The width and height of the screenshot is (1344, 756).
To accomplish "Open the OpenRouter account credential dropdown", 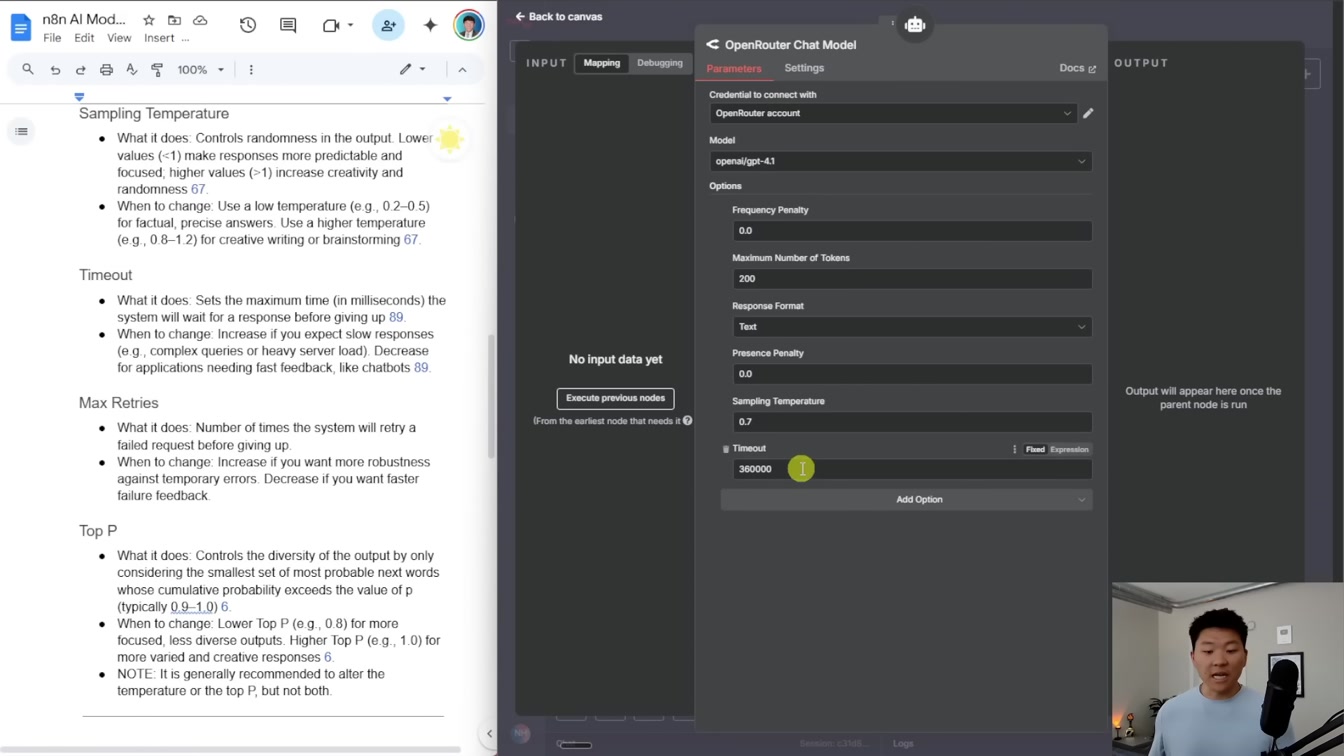I will coord(893,113).
